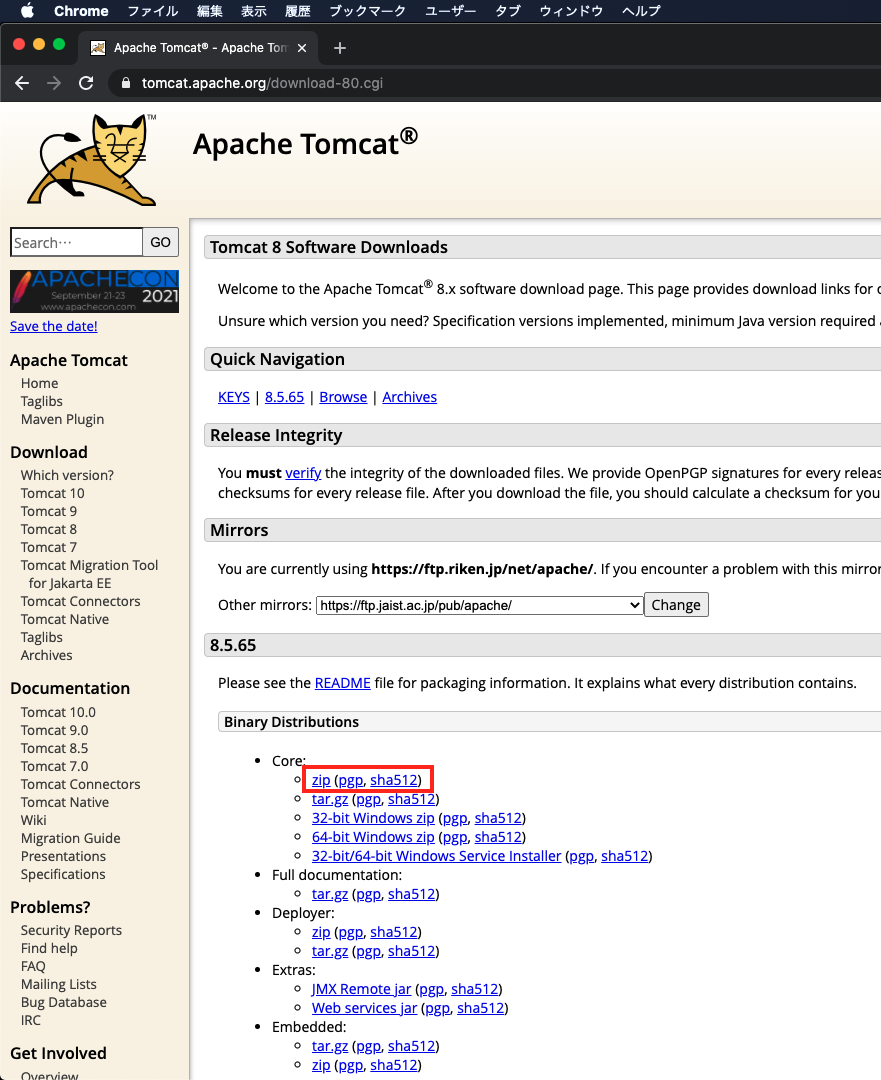Open Tomcat 7 download page
Image resolution: width=881 pixels, height=1080 pixels.
pos(49,547)
